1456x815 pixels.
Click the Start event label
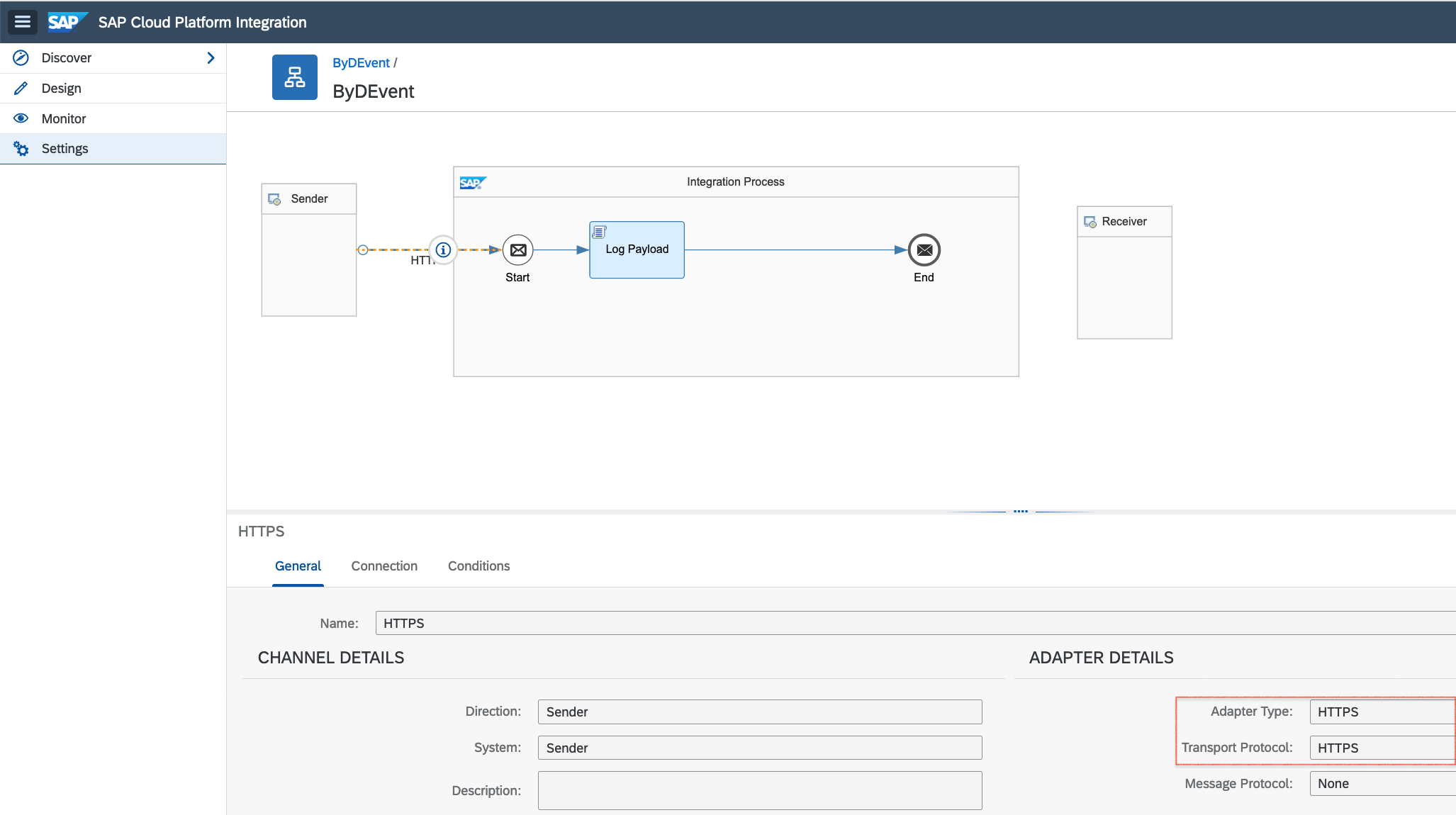(517, 277)
